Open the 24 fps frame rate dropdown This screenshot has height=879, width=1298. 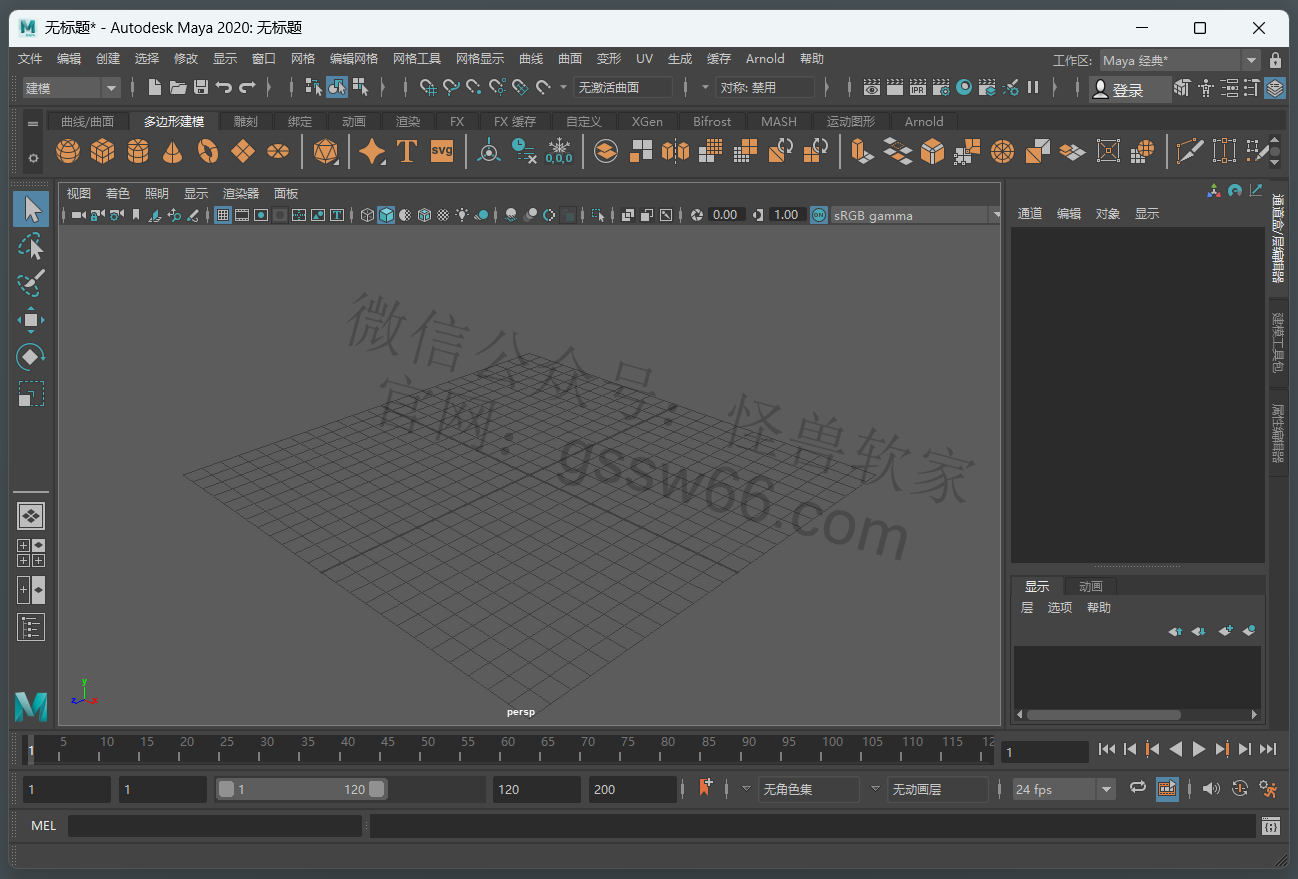pyautogui.click(x=1064, y=790)
